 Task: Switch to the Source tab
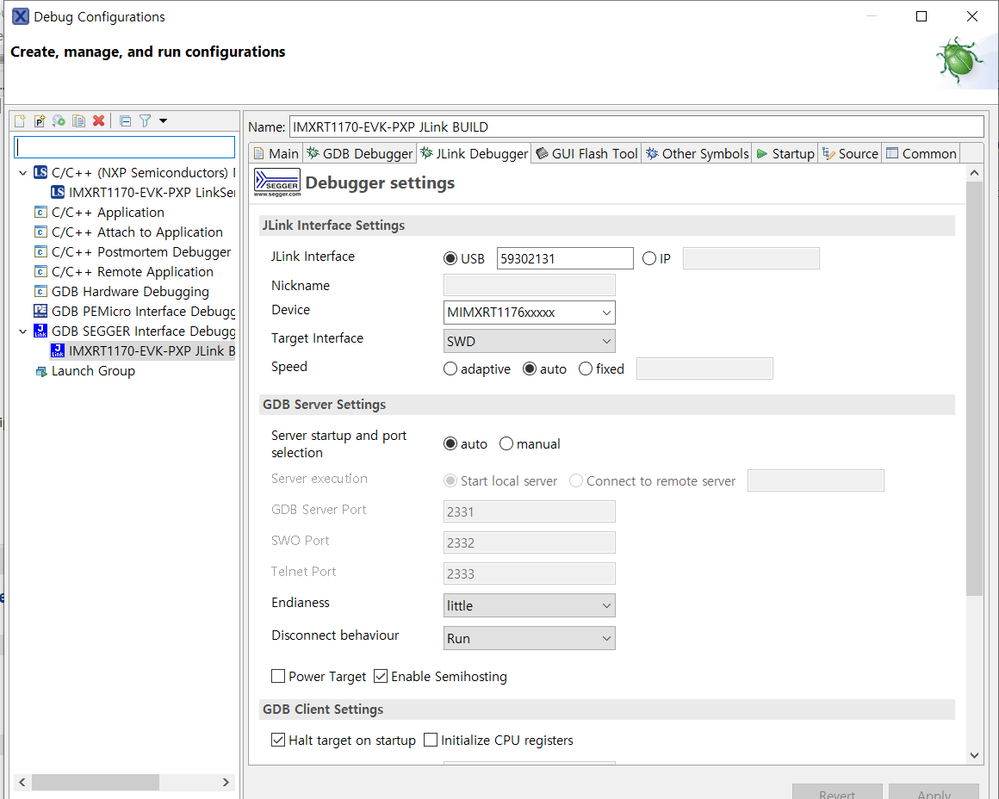pos(850,154)
